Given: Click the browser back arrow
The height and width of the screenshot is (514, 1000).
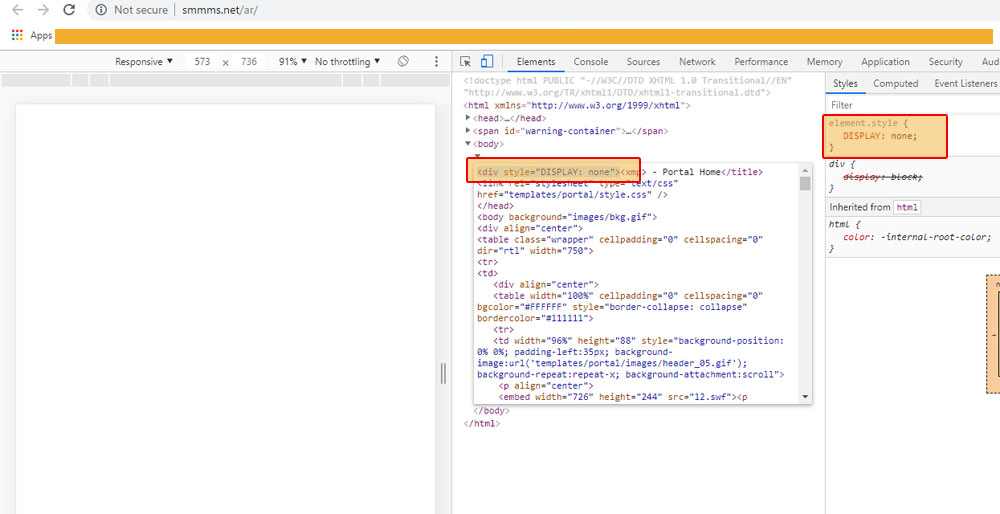Looking at the screenshot, I should coord(17,10).
